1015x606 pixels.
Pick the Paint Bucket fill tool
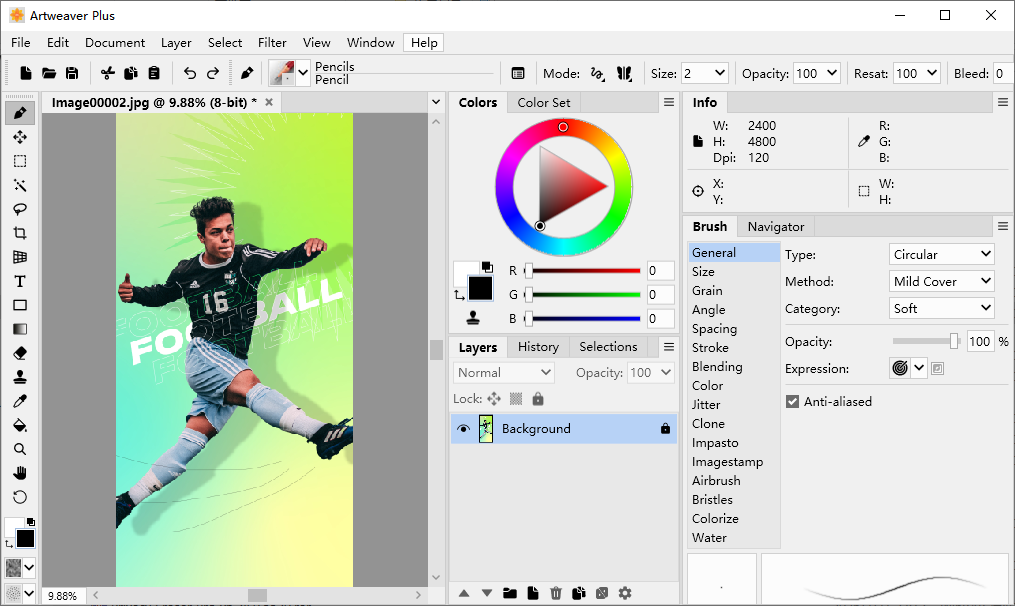[x=19, y=425]
